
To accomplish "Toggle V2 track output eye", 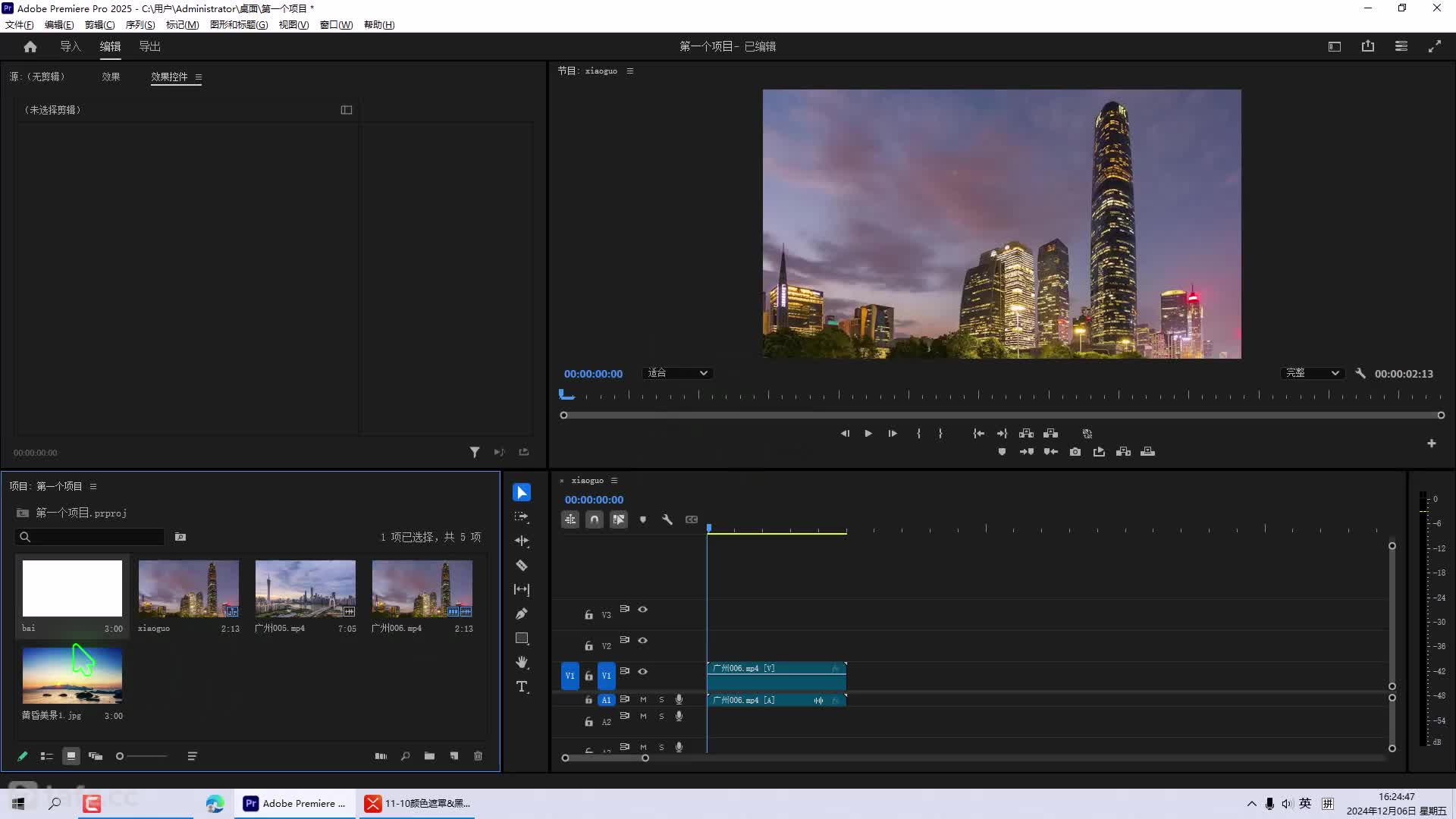I will 643,641.
